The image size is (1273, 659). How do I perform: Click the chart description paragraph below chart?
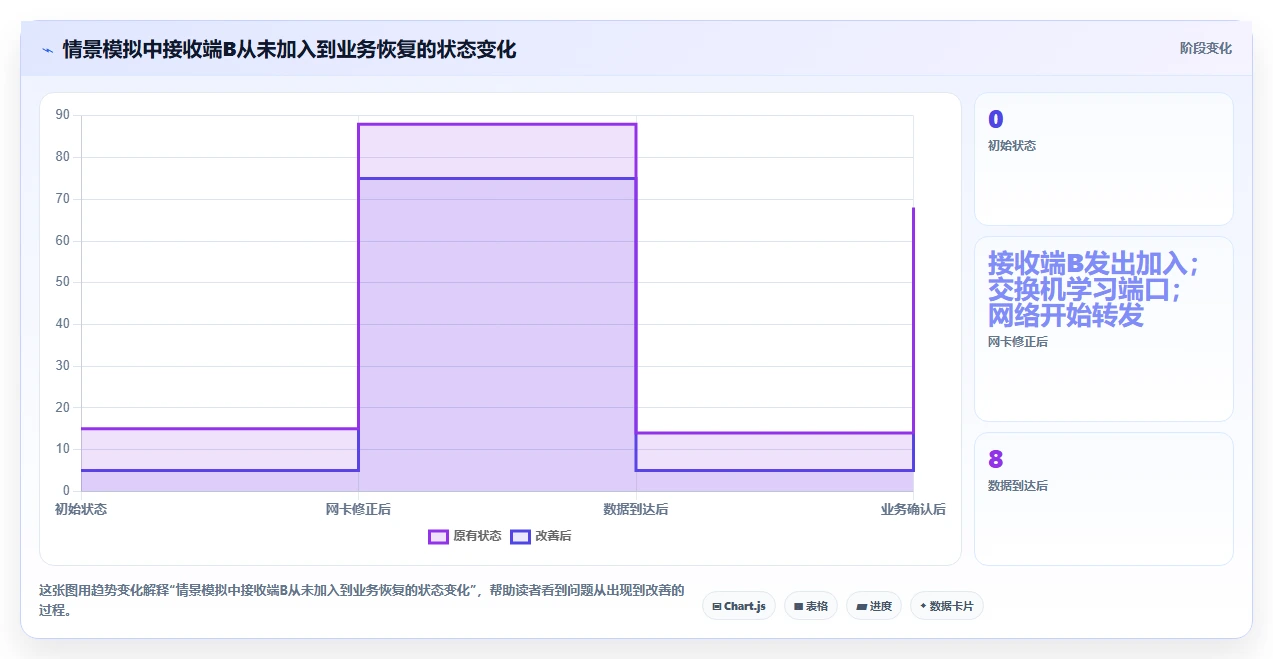(x=361, y=600)
